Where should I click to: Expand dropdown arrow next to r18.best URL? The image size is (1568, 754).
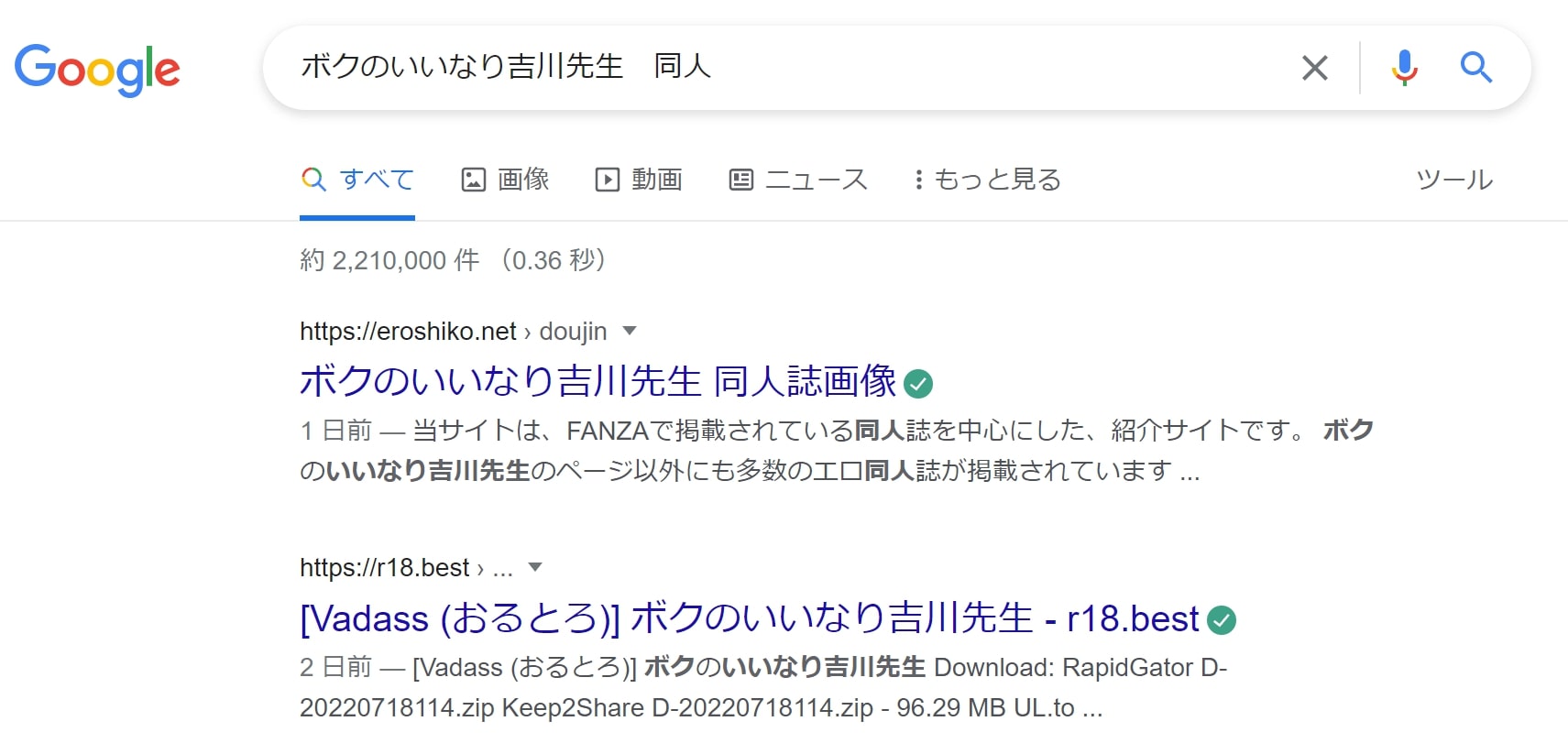point(536,567)
